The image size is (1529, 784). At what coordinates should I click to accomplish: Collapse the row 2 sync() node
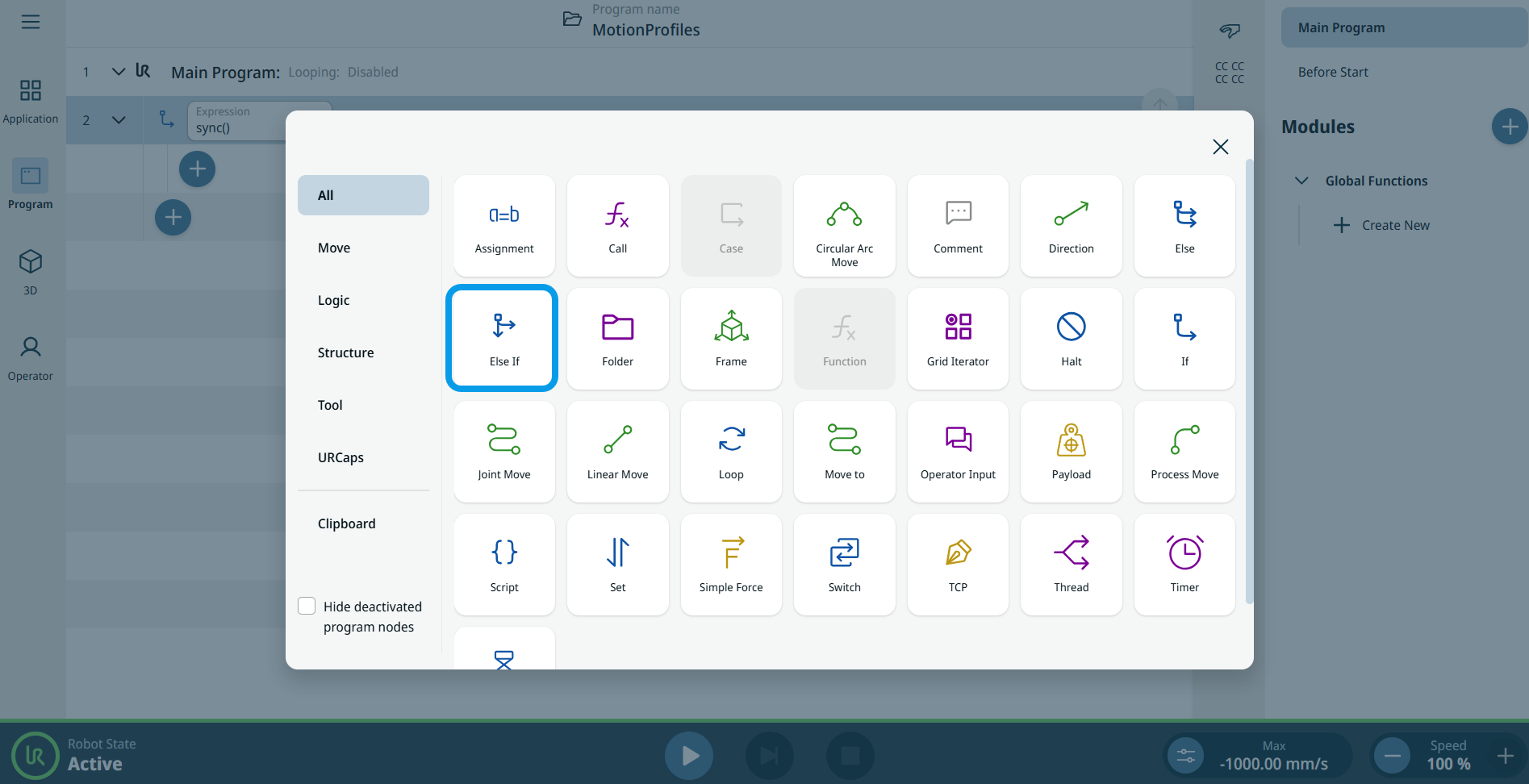(119, 120)
